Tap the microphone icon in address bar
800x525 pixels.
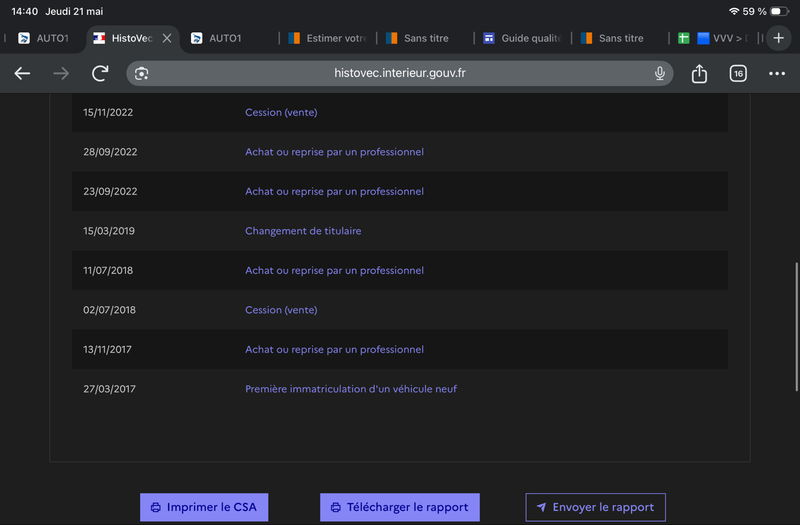659,73
